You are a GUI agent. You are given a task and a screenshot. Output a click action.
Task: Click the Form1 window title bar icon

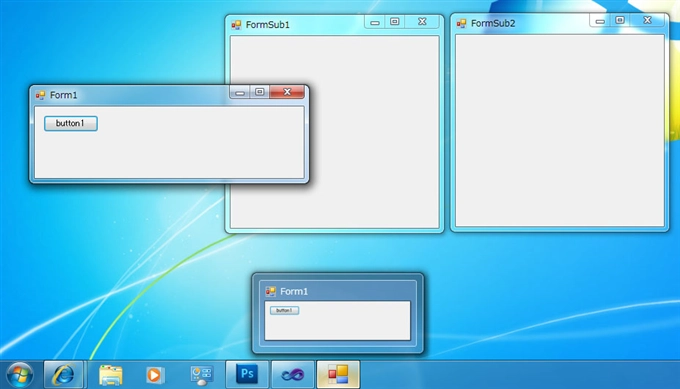coord(41,95)
